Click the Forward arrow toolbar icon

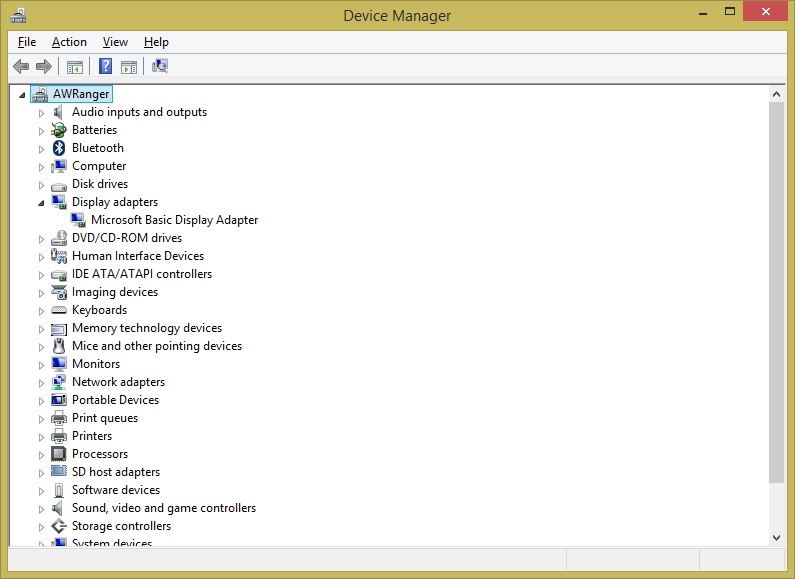(44, 66)
